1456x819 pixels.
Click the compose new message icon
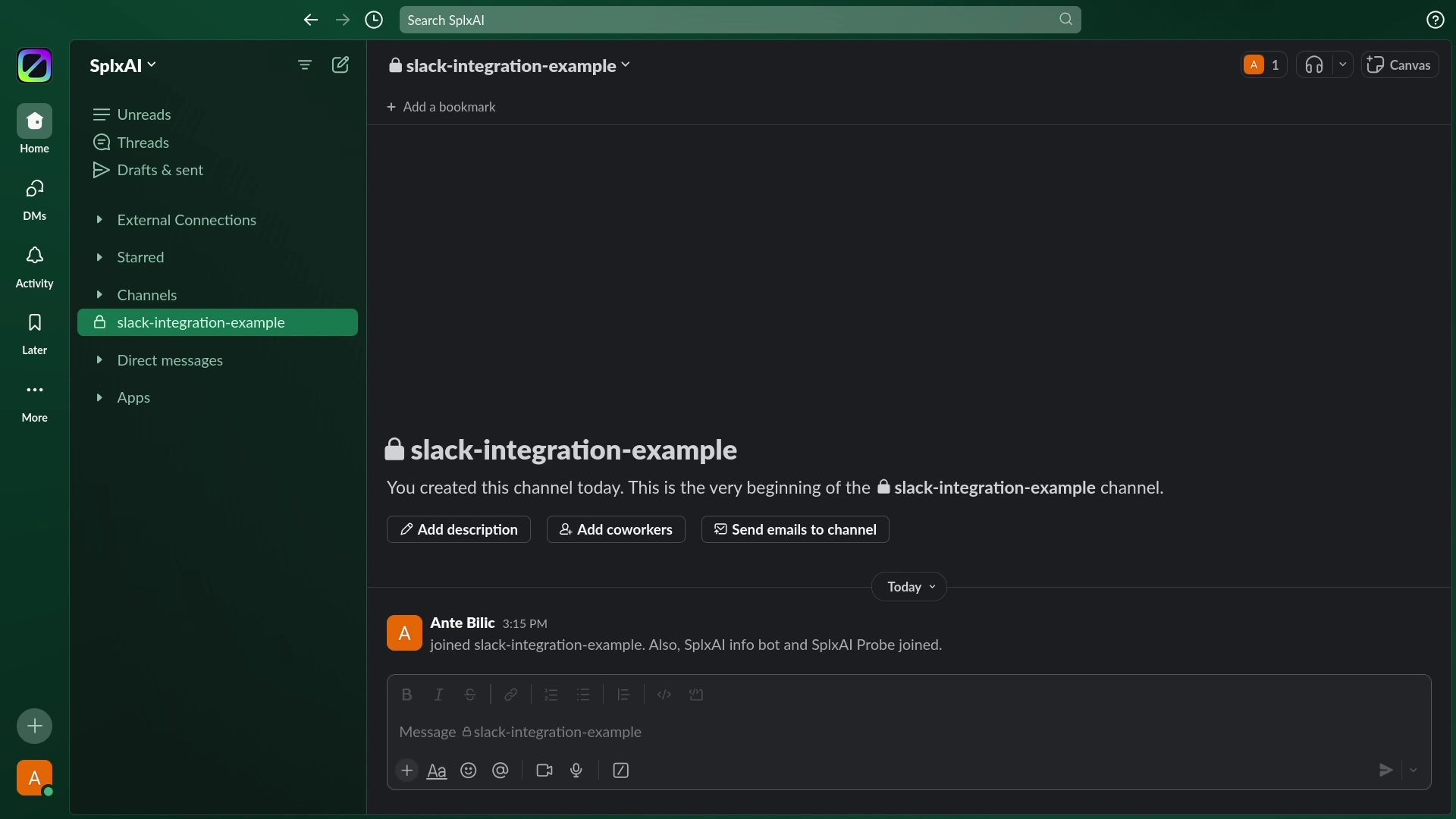[x=340, y=65]
